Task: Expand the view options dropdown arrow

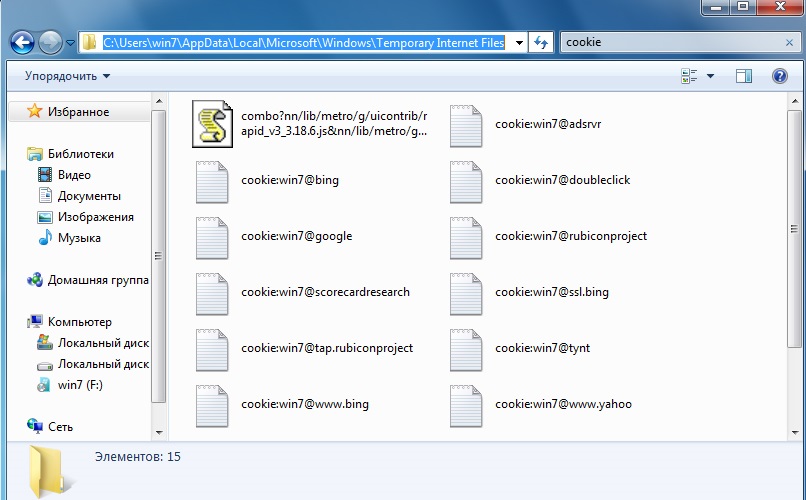Action: pyautogui.click(x=711, y=76)
